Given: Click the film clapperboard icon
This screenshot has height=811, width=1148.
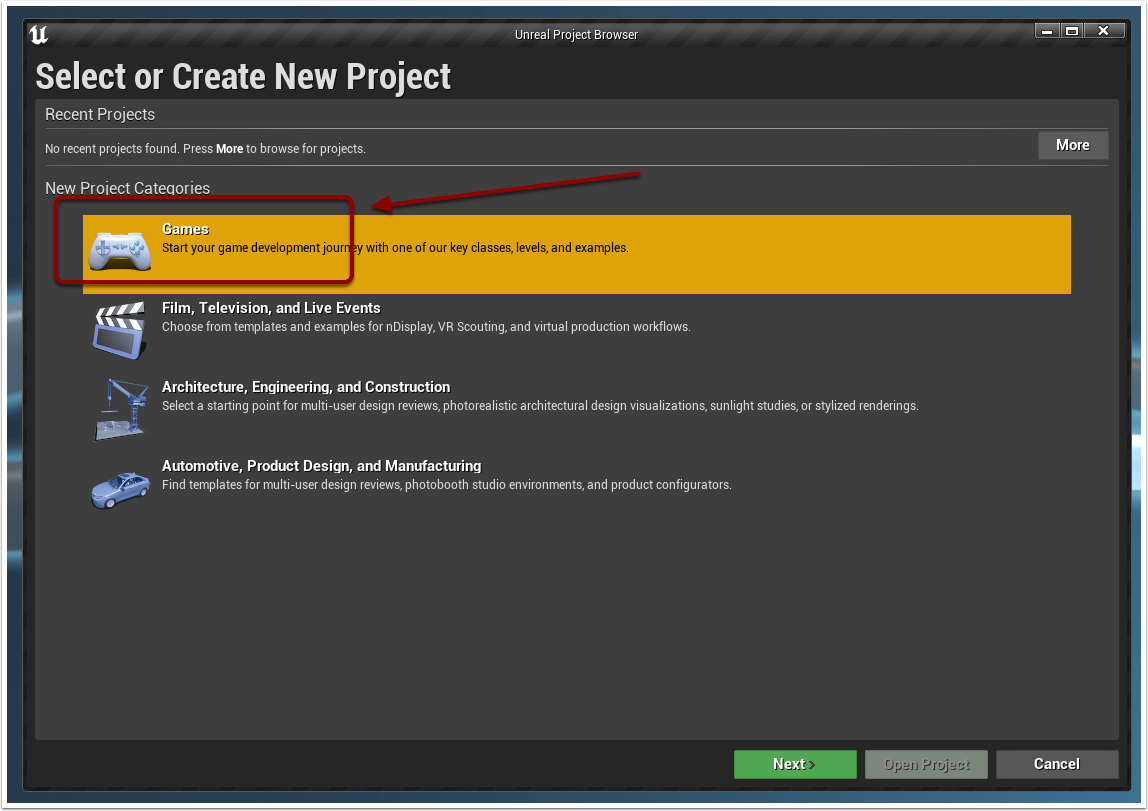Looking at the screenshot, I should click(x=119, y=331).
